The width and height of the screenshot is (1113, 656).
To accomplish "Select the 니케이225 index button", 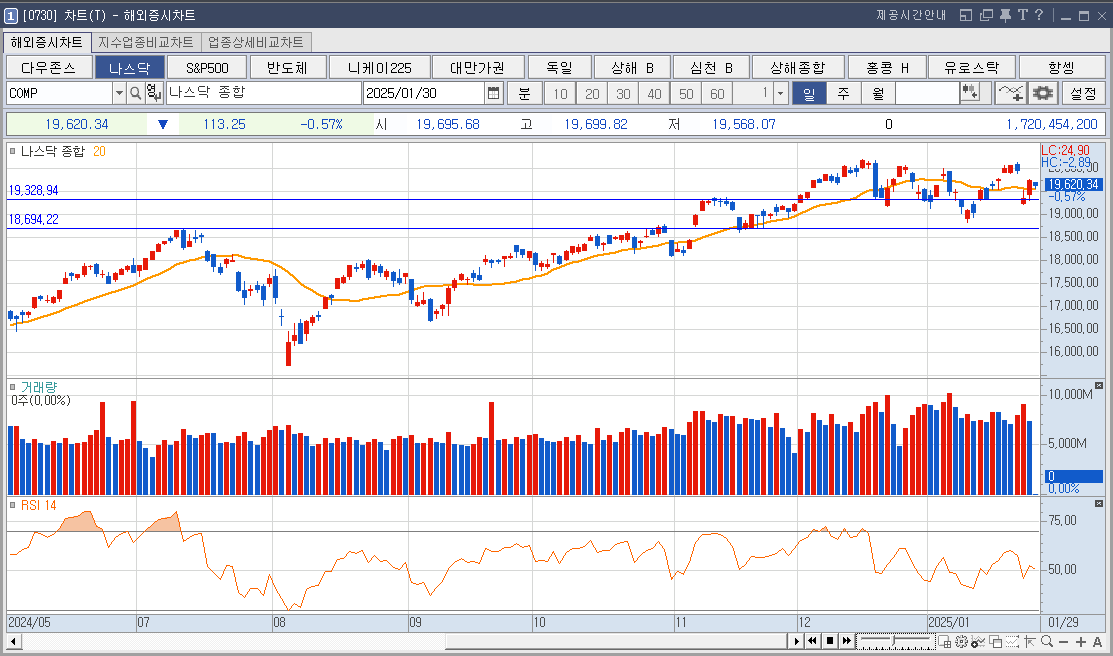I will [x=380, y=67].
